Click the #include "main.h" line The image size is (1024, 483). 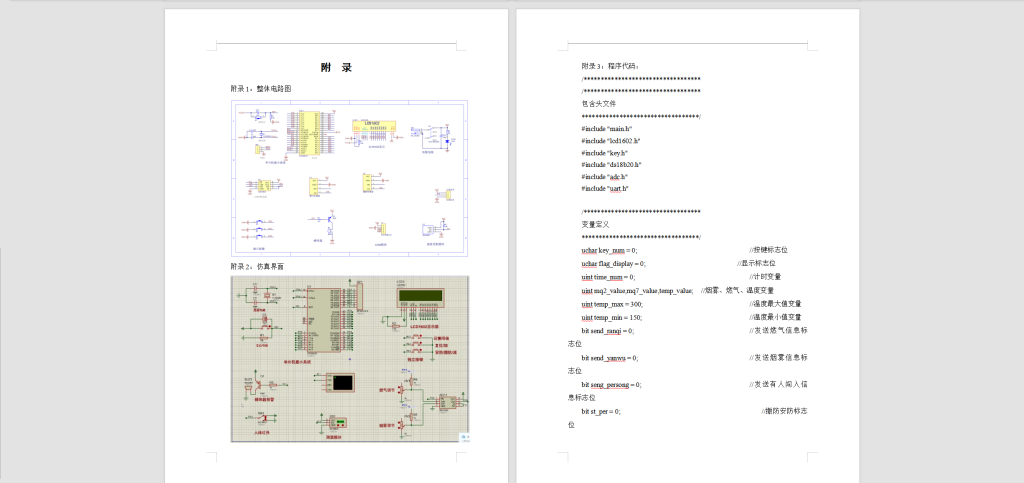pyautogui.click(x=607, y=129)
